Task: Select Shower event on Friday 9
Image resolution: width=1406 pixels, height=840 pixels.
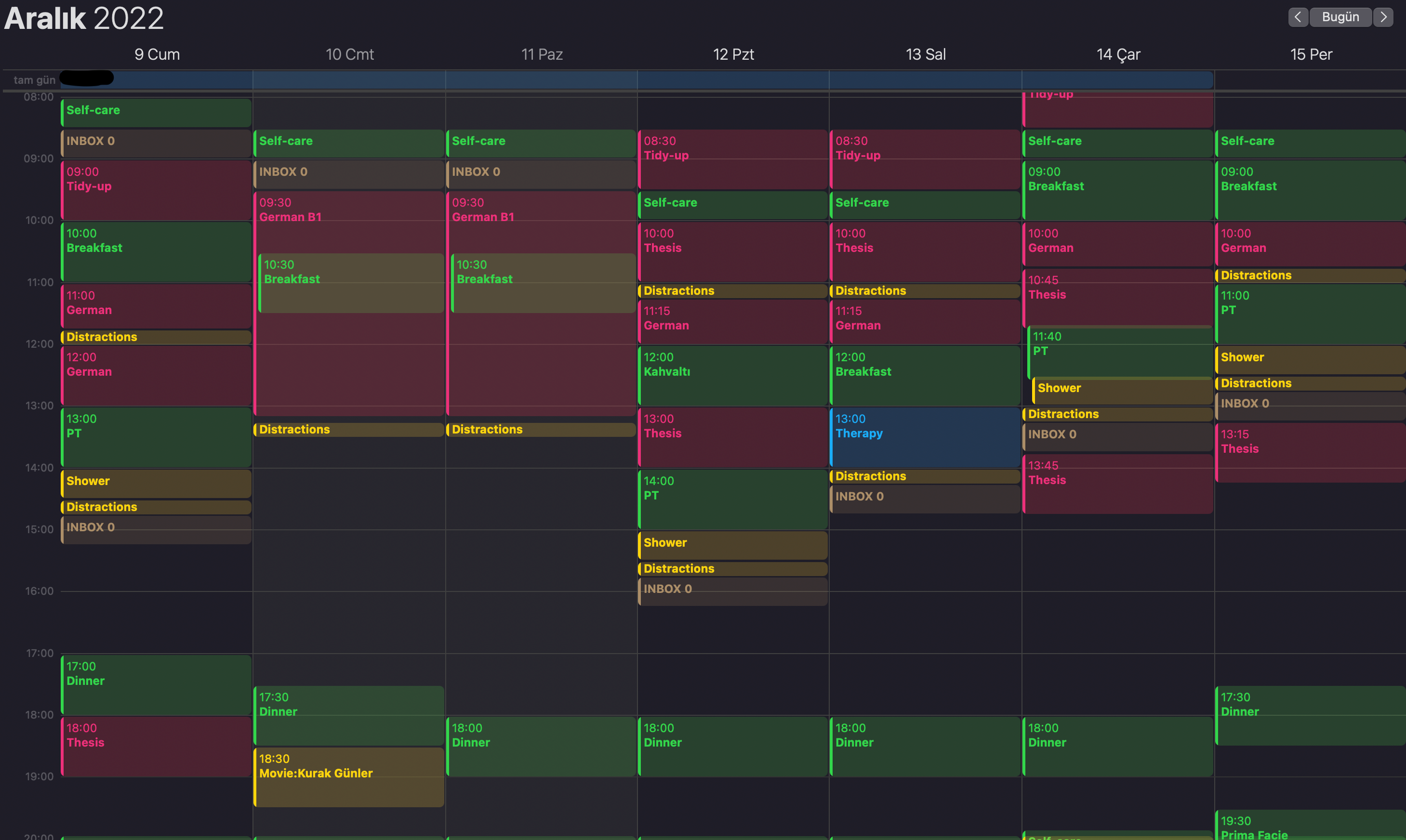Action: pyautogui.click(x=156, y=484)
